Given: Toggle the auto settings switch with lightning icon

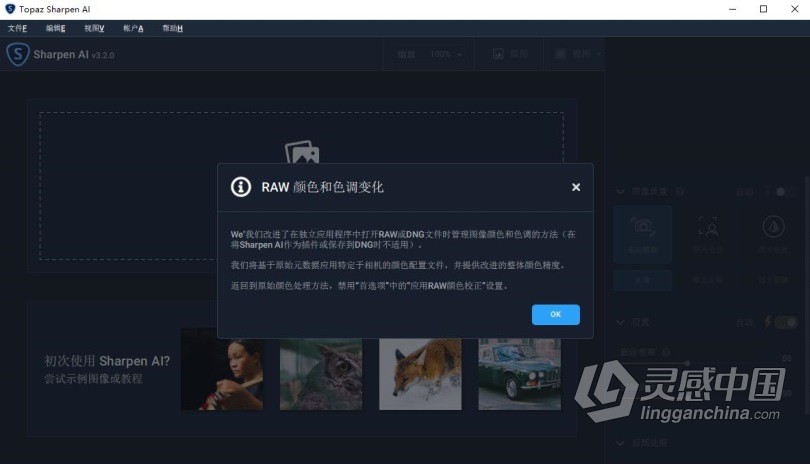Looking at the screenshot, I should tap(786, 322).
